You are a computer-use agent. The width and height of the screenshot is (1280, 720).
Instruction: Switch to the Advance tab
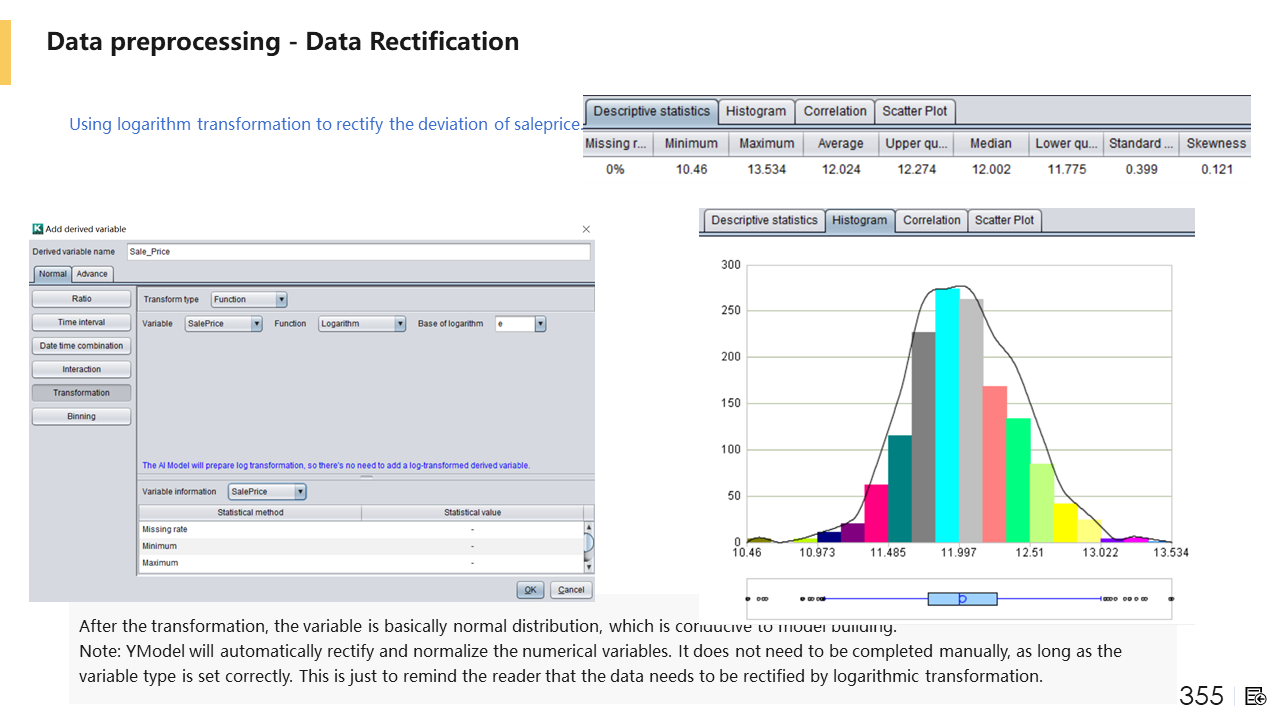pos(92,274)
